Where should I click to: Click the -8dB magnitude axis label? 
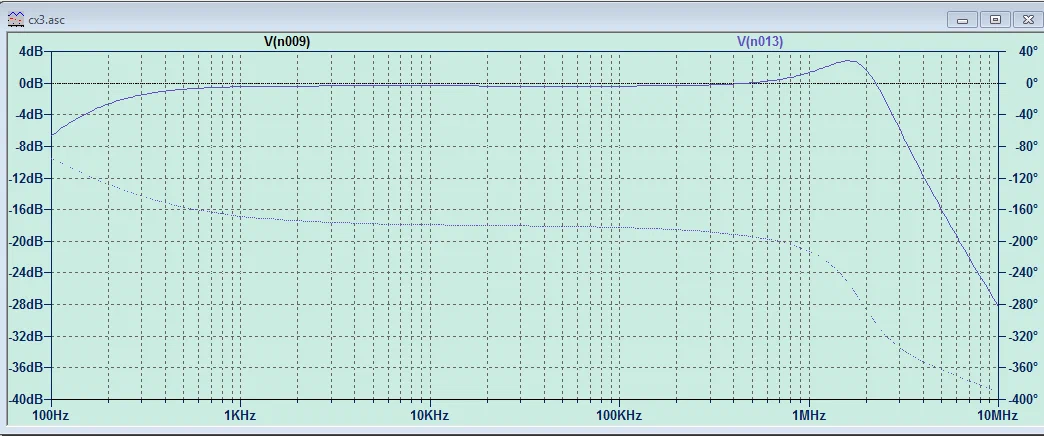pyautogui.click(x=30, y=146)
